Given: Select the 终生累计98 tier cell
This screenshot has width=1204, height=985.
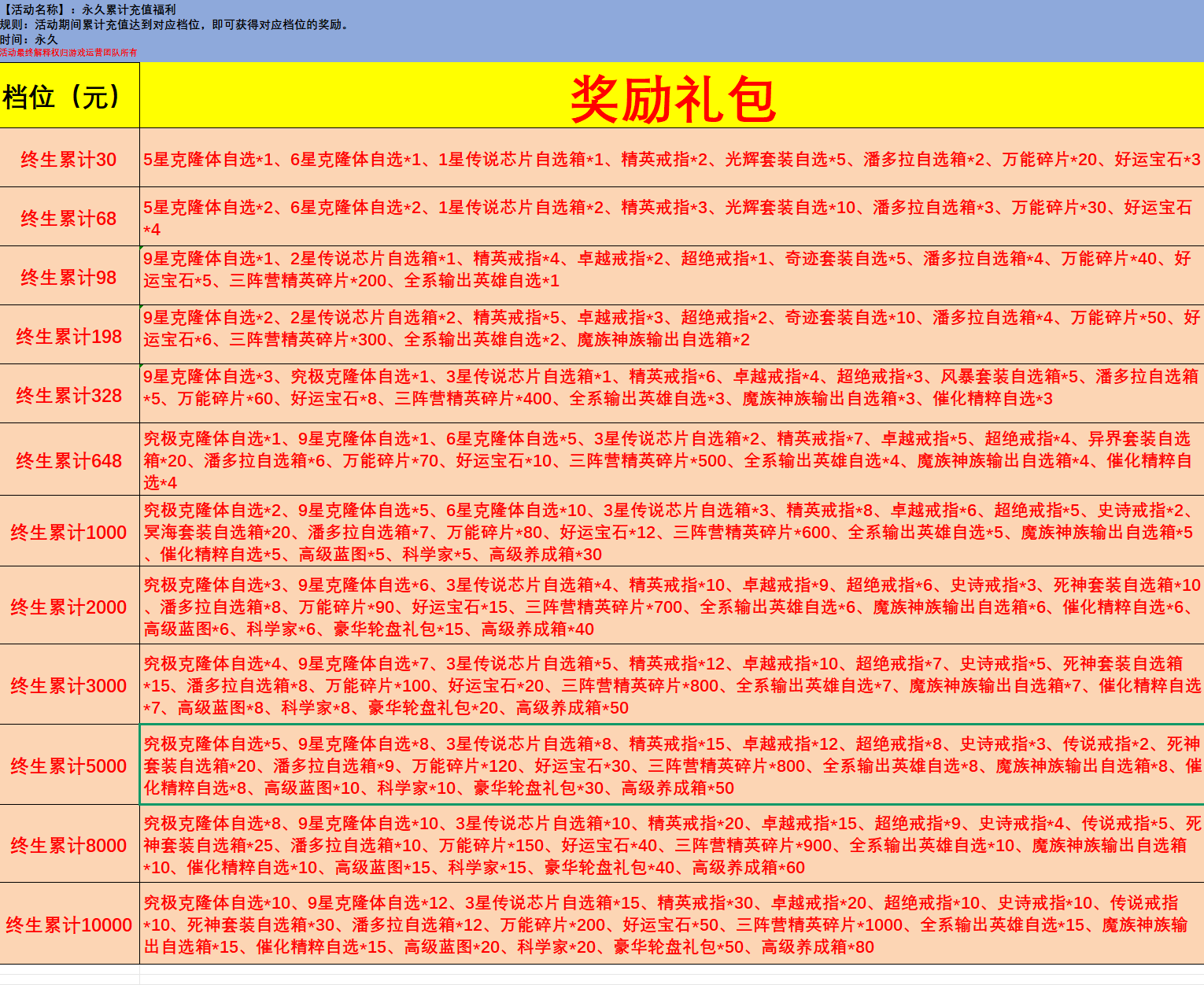Looking at the screenshot, I should point(69,277).
